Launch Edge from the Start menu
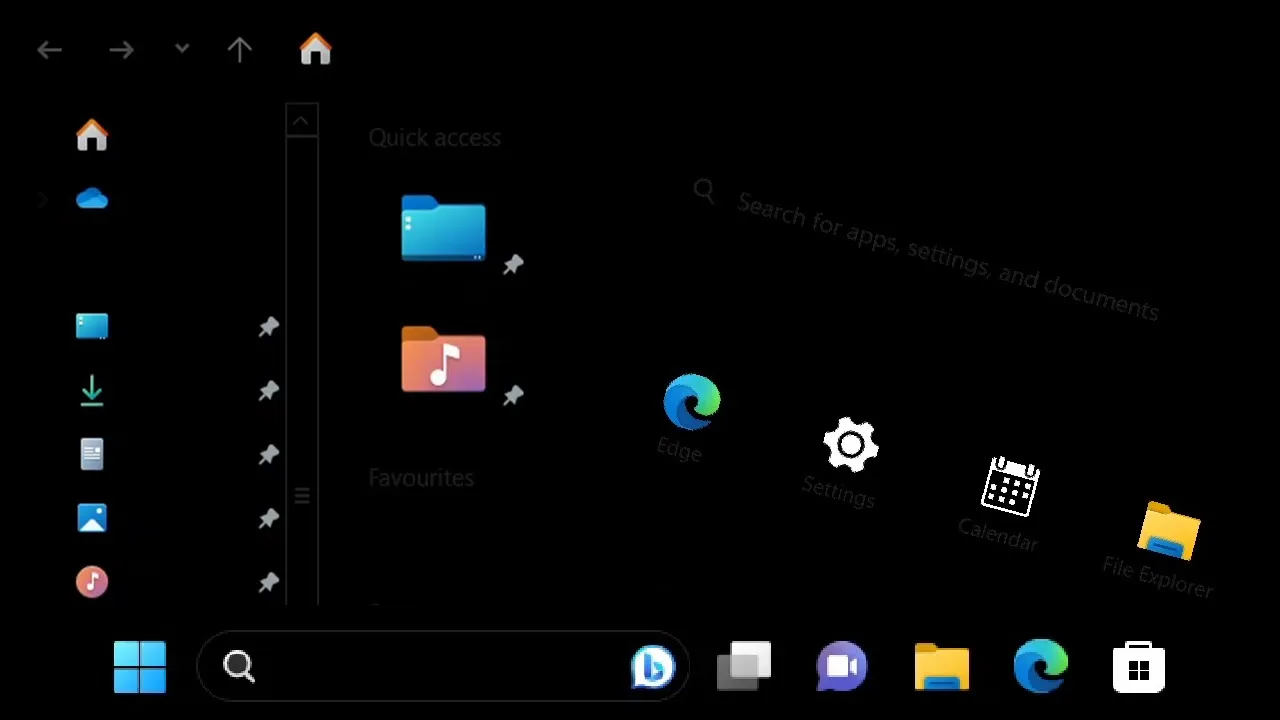The height and width of the screenshot is (720, 1280). [691, 402]
